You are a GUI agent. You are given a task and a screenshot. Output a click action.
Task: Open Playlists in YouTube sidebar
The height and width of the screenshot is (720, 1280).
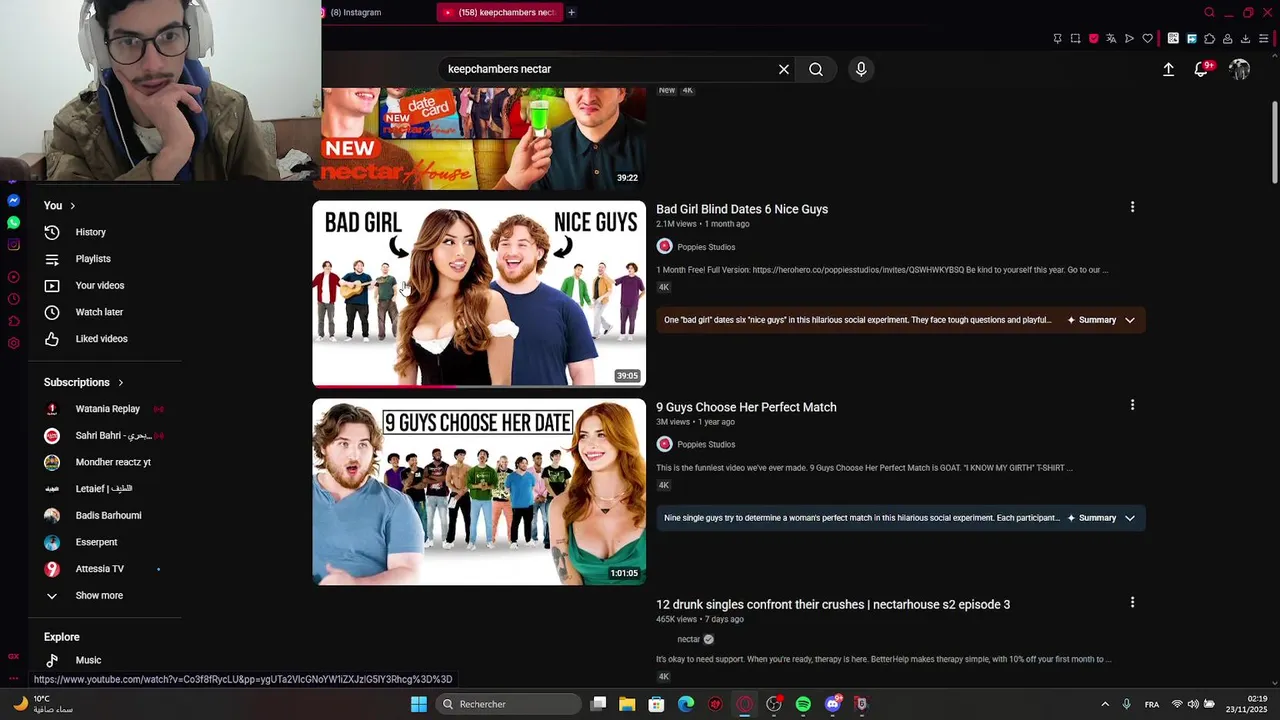(x=93, y=259)
